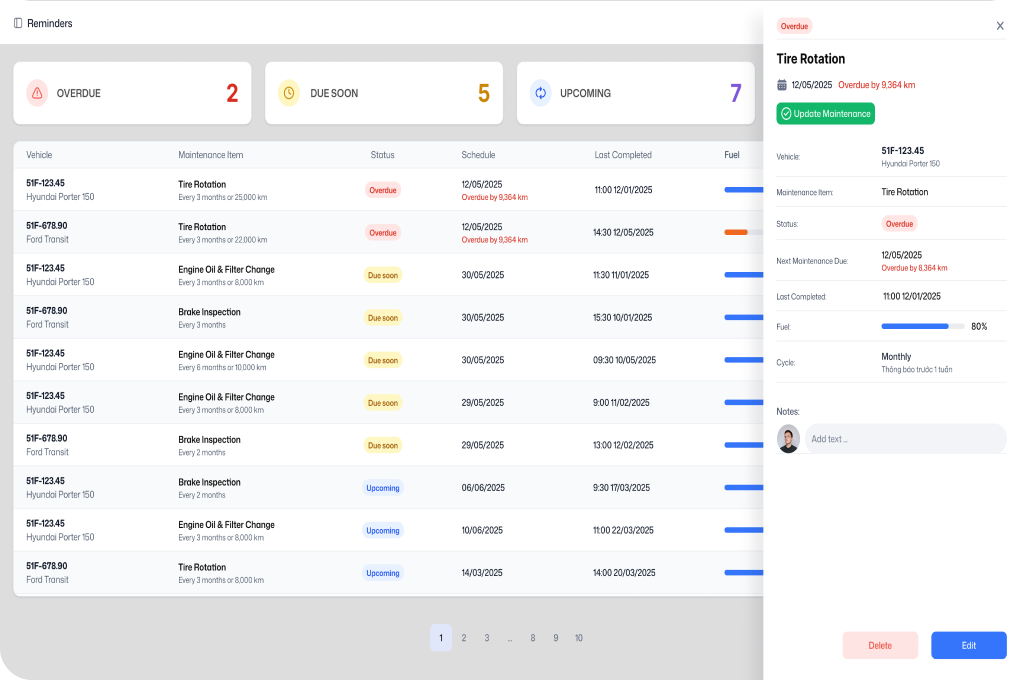Close the Tire Rotation detail panel

pyautogui.click(x=999, y=25)
